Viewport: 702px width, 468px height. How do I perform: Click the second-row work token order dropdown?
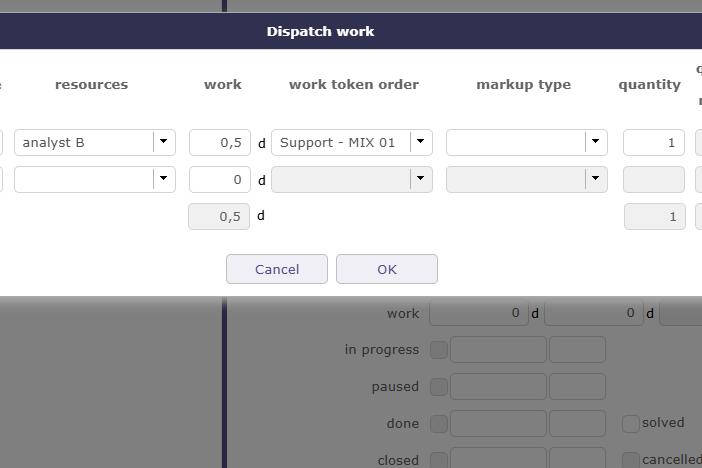click(x=351, y=179)
